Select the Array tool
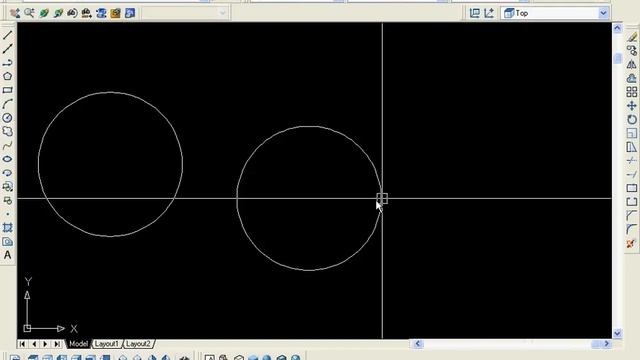Screen dimensions: 640x360 click(x=632, y=92)
